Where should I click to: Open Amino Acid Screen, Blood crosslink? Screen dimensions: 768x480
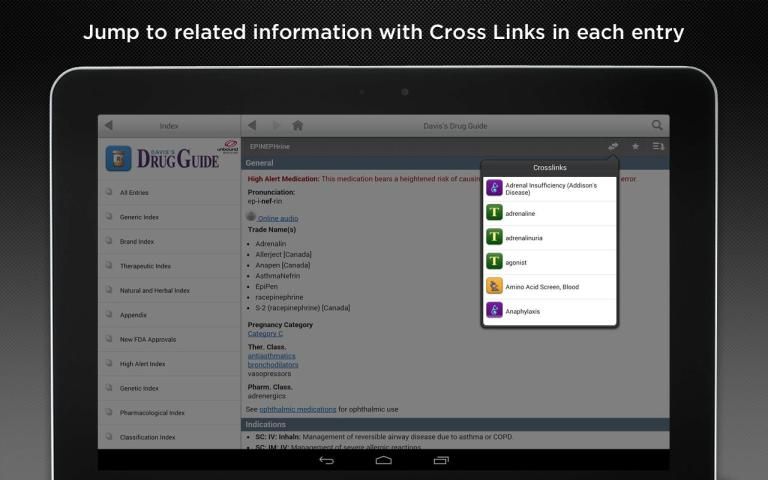[x=549, y=286]
